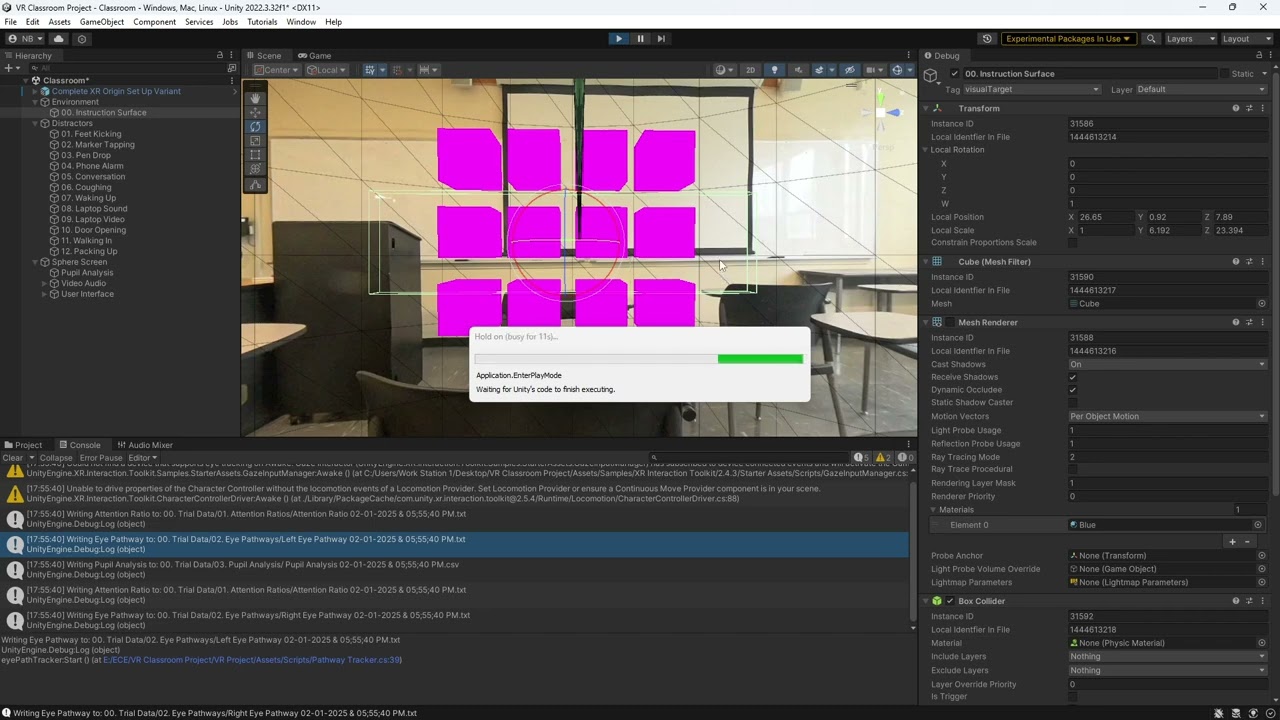Open Include Layers dropdown
1280x720 pixels.
pyautogui.click(x=1167, y=657)
